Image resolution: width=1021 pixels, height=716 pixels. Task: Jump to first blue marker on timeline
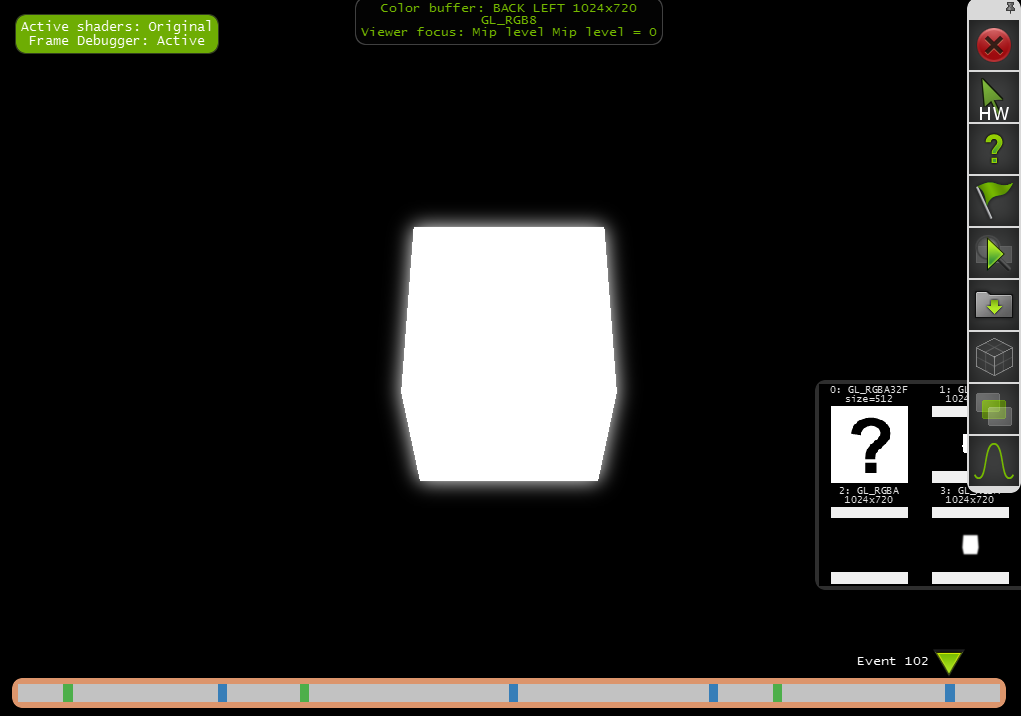point(223,693)
